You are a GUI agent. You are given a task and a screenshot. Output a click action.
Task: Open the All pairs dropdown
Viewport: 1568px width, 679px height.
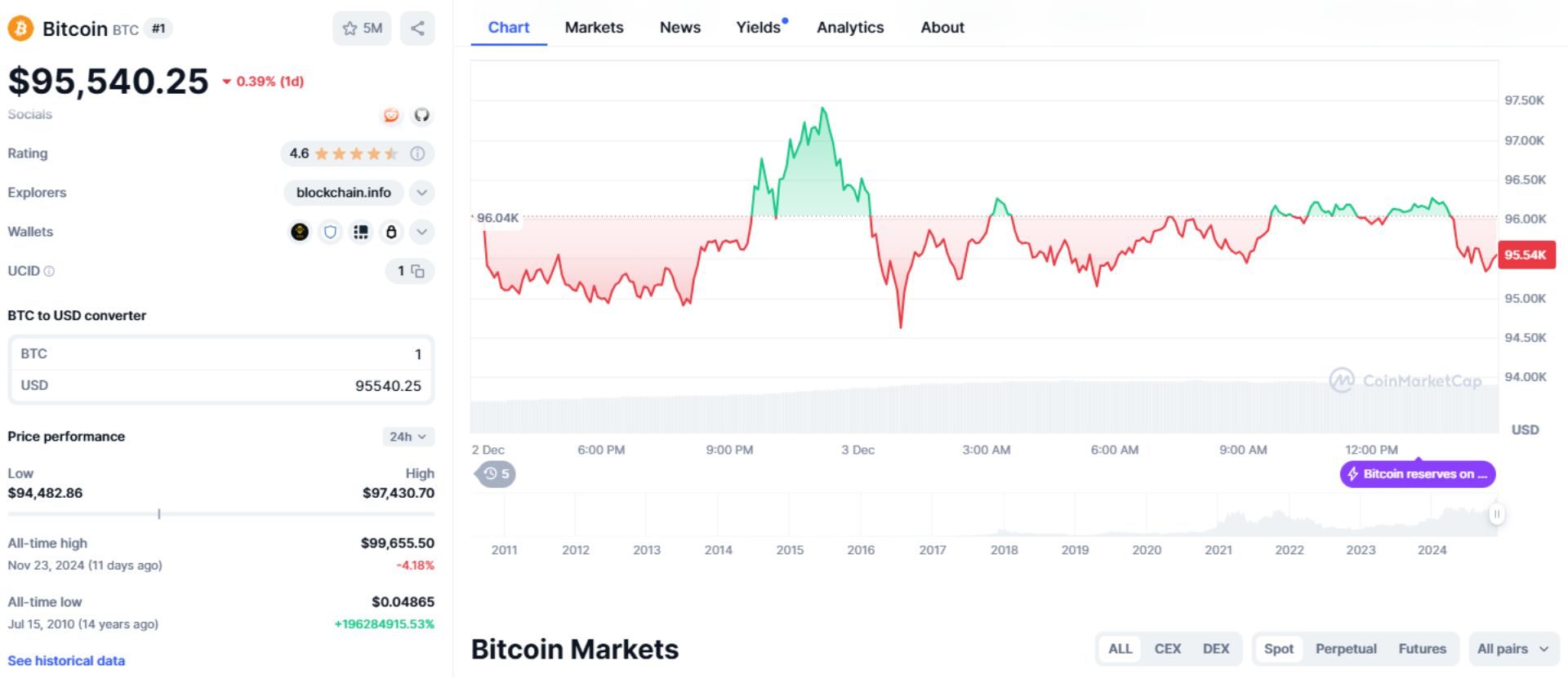click(x=1513, y=649)
